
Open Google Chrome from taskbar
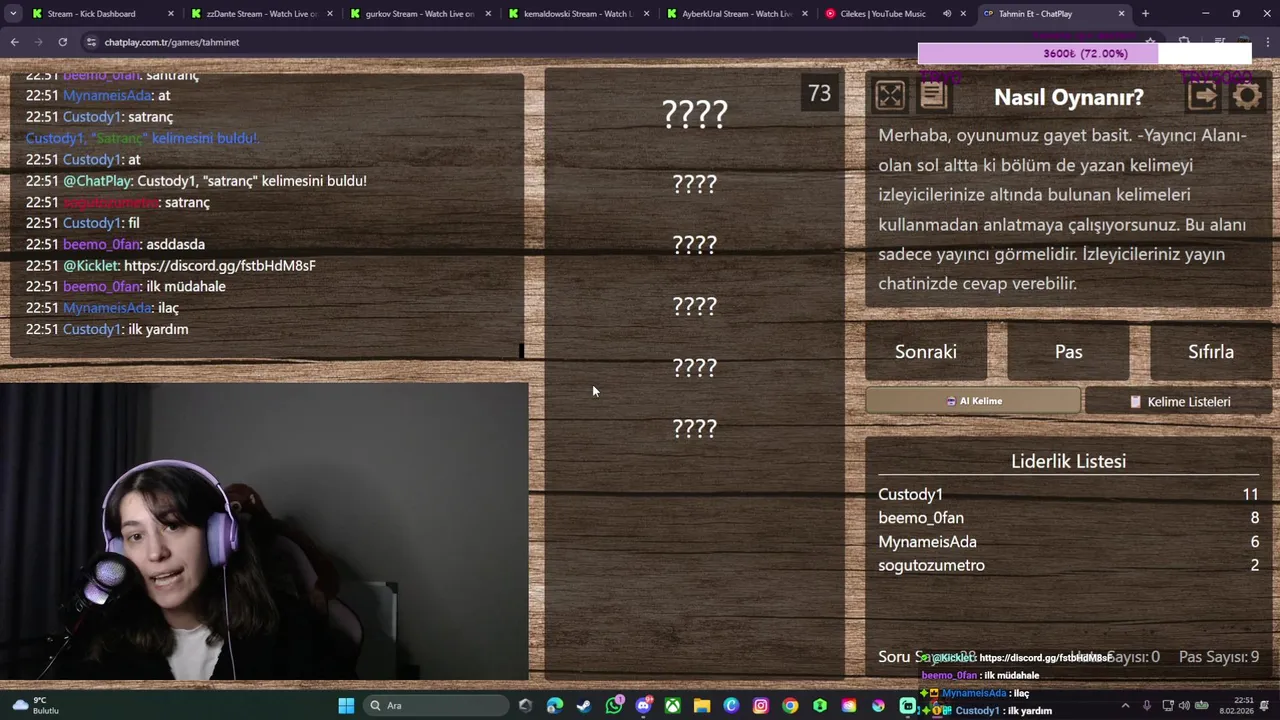click(x=789, y=705)
